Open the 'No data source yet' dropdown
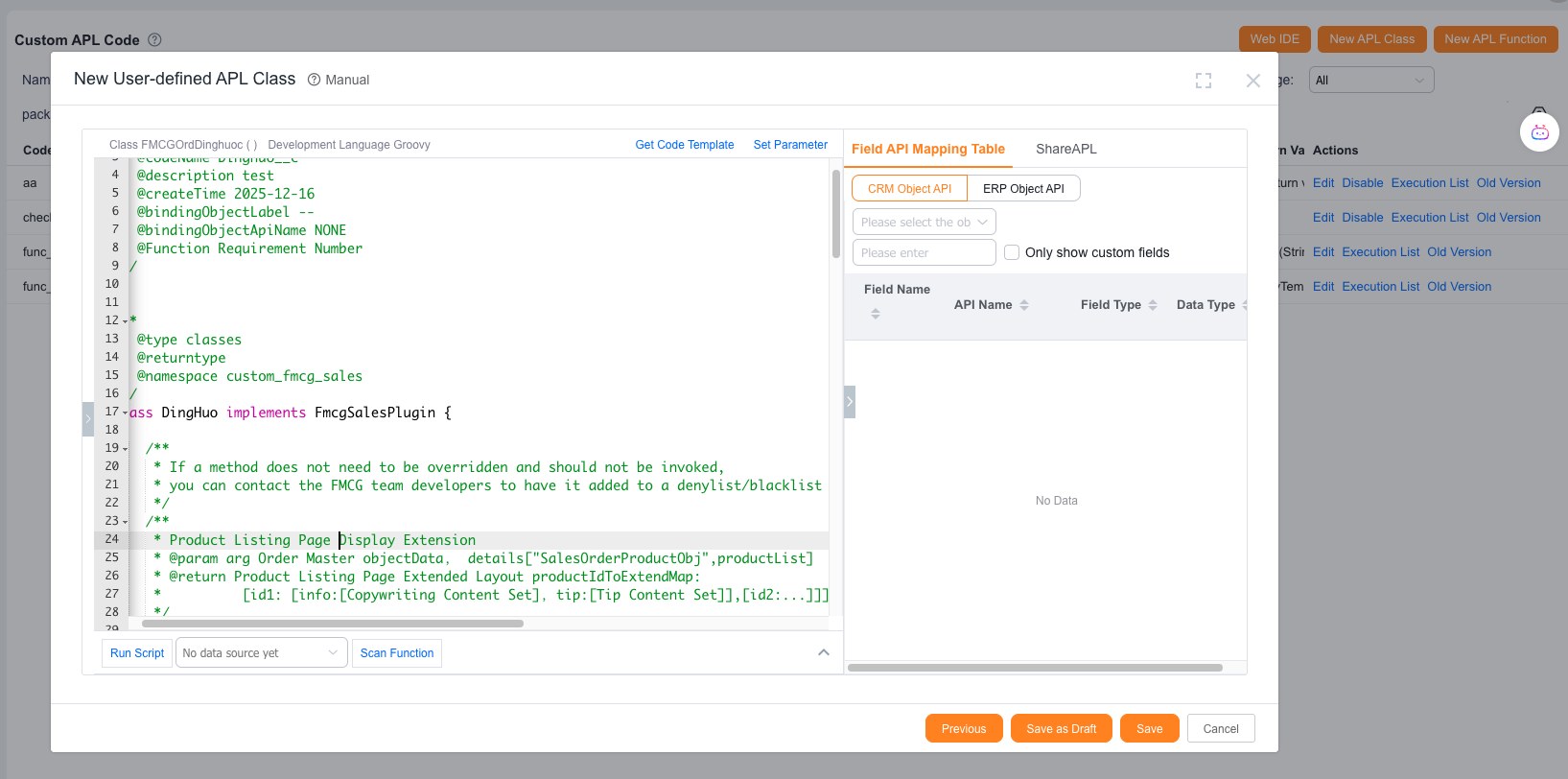Screen dimensions: 1568x779 coord(261,653)
